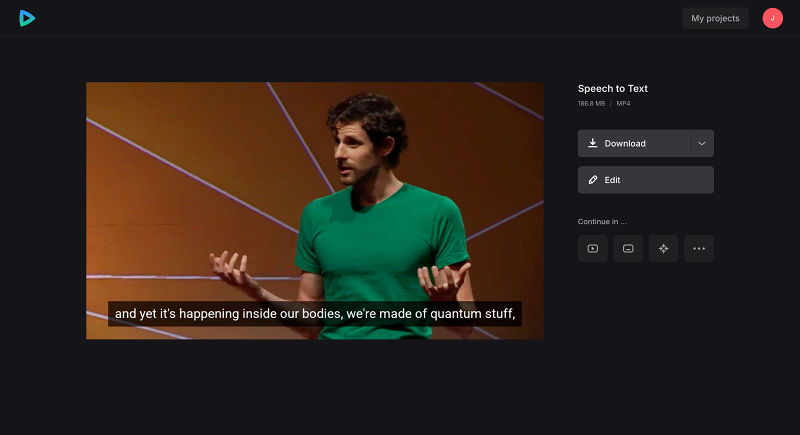Click the Download button
This screenshot has width=800, height=435.
point(634,143)
